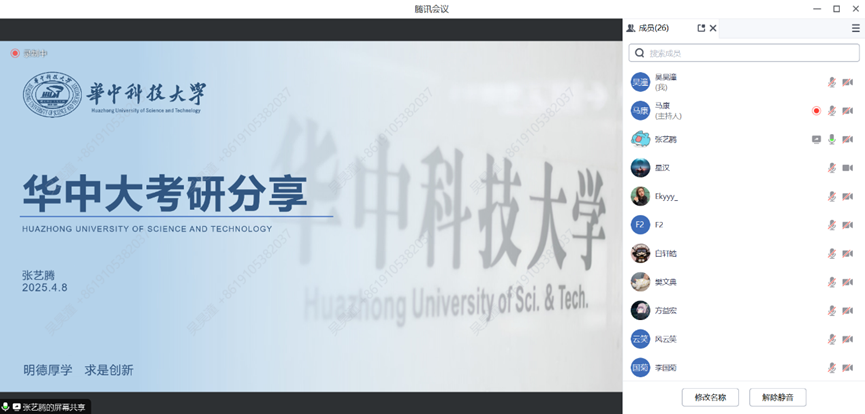
Task: Click the green microphone icon in bottom-left share bar
Action: pos(6,407)
